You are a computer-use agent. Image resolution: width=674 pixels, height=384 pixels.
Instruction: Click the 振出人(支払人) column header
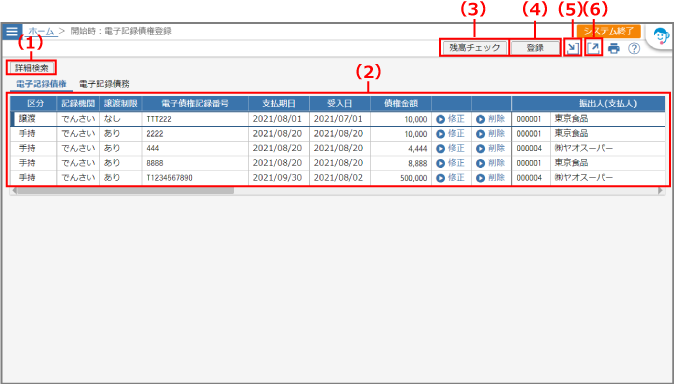588,104
